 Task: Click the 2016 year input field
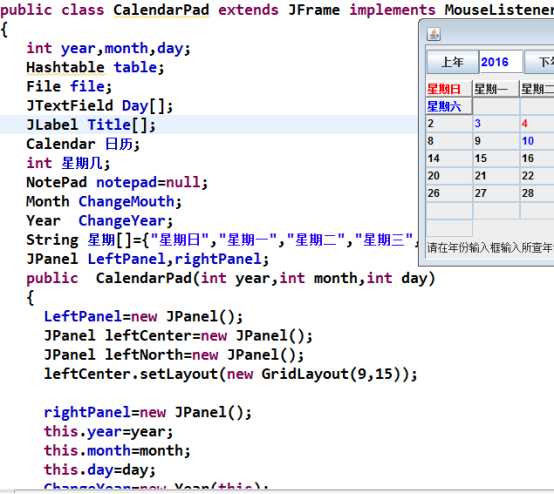tap(501, 62)
